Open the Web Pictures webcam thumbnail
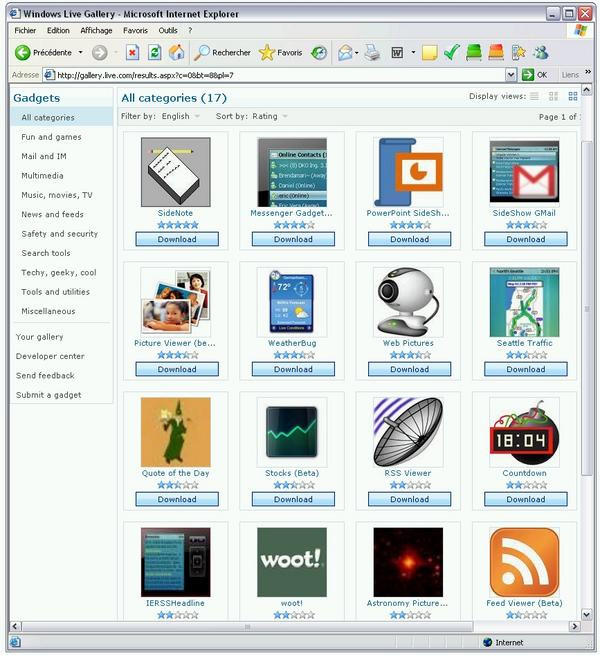 coord(408,302)
